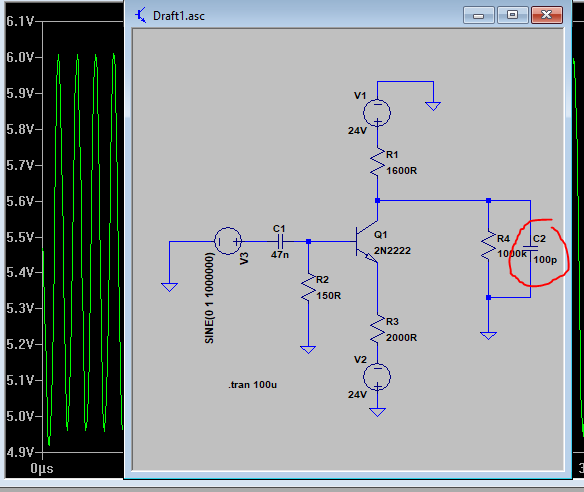Click the green waveform in plot pane
Viewport: 584px width, 492px height.
77,242
